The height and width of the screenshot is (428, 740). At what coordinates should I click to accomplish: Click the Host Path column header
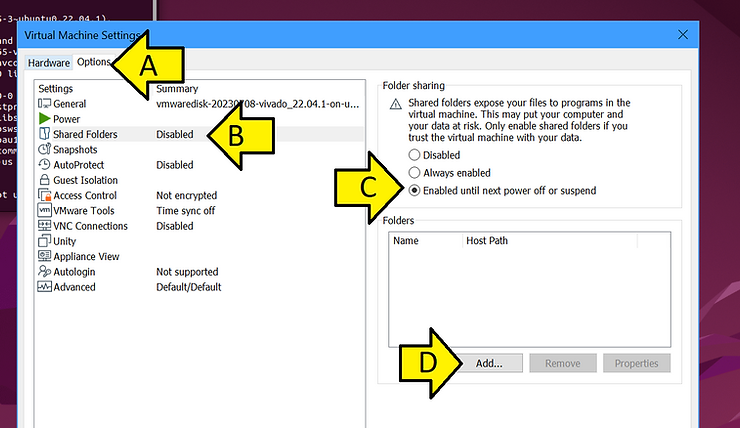[490, 241]
